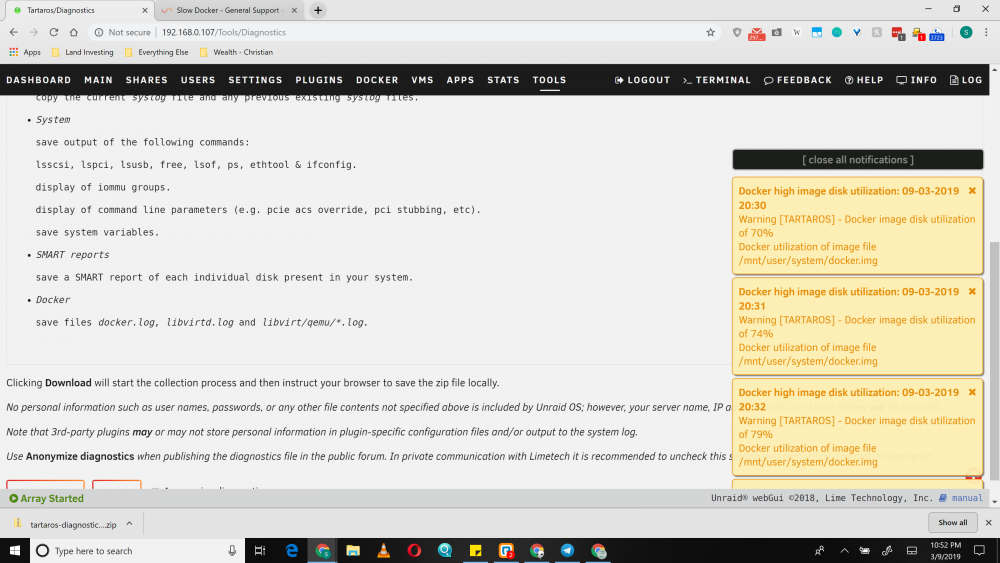Close the Slow Docker browser tab
This screenshot has width=1000, height=563.
pyautogui.click(x=294, y=10)
